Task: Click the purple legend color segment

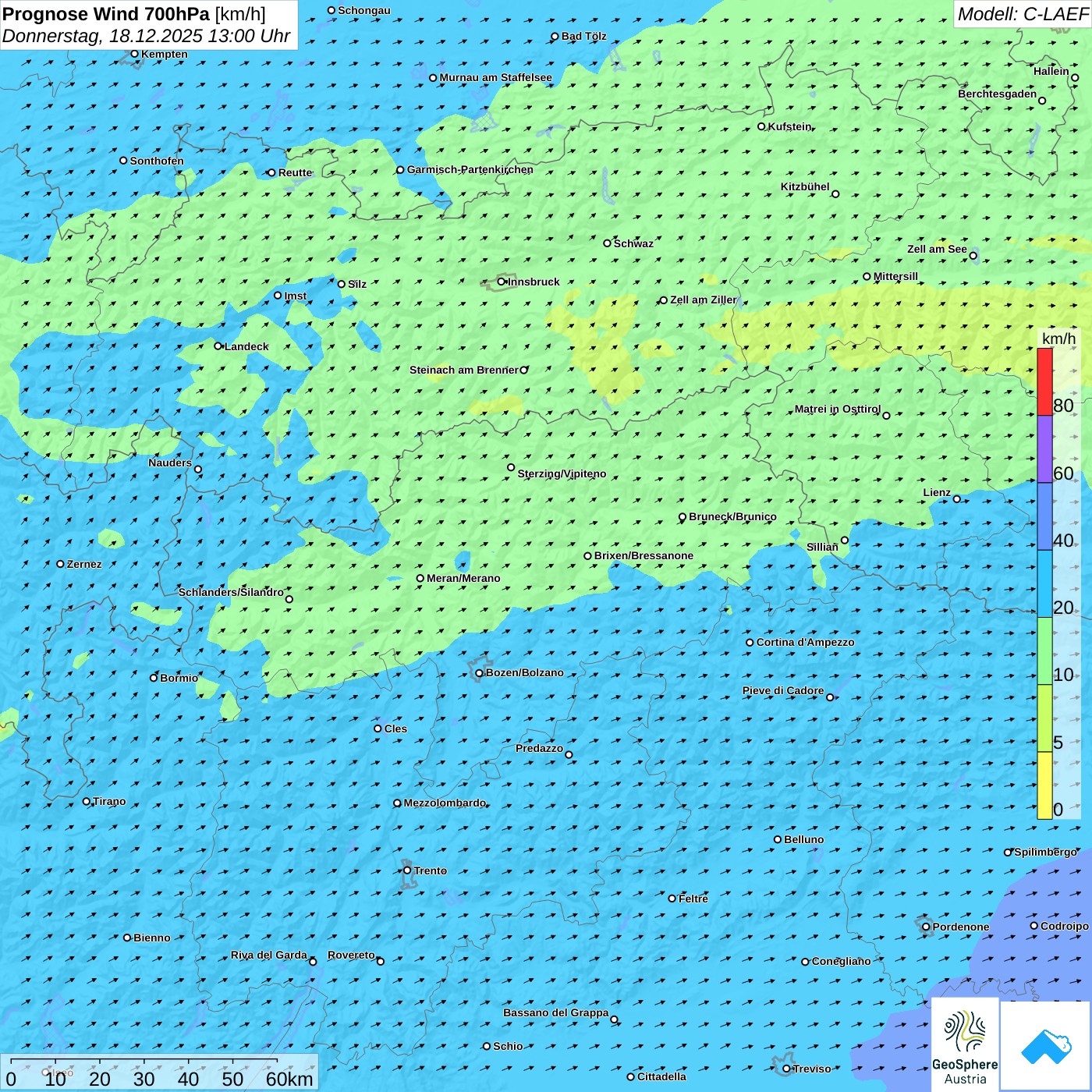Action: click(1044, 448)
